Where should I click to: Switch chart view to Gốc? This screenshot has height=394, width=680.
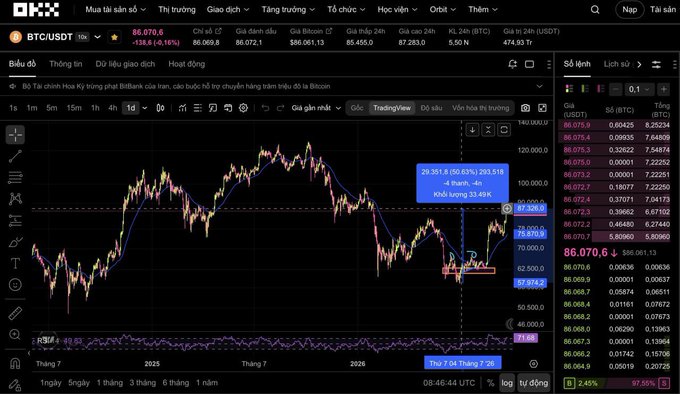[x=357, y=108]
